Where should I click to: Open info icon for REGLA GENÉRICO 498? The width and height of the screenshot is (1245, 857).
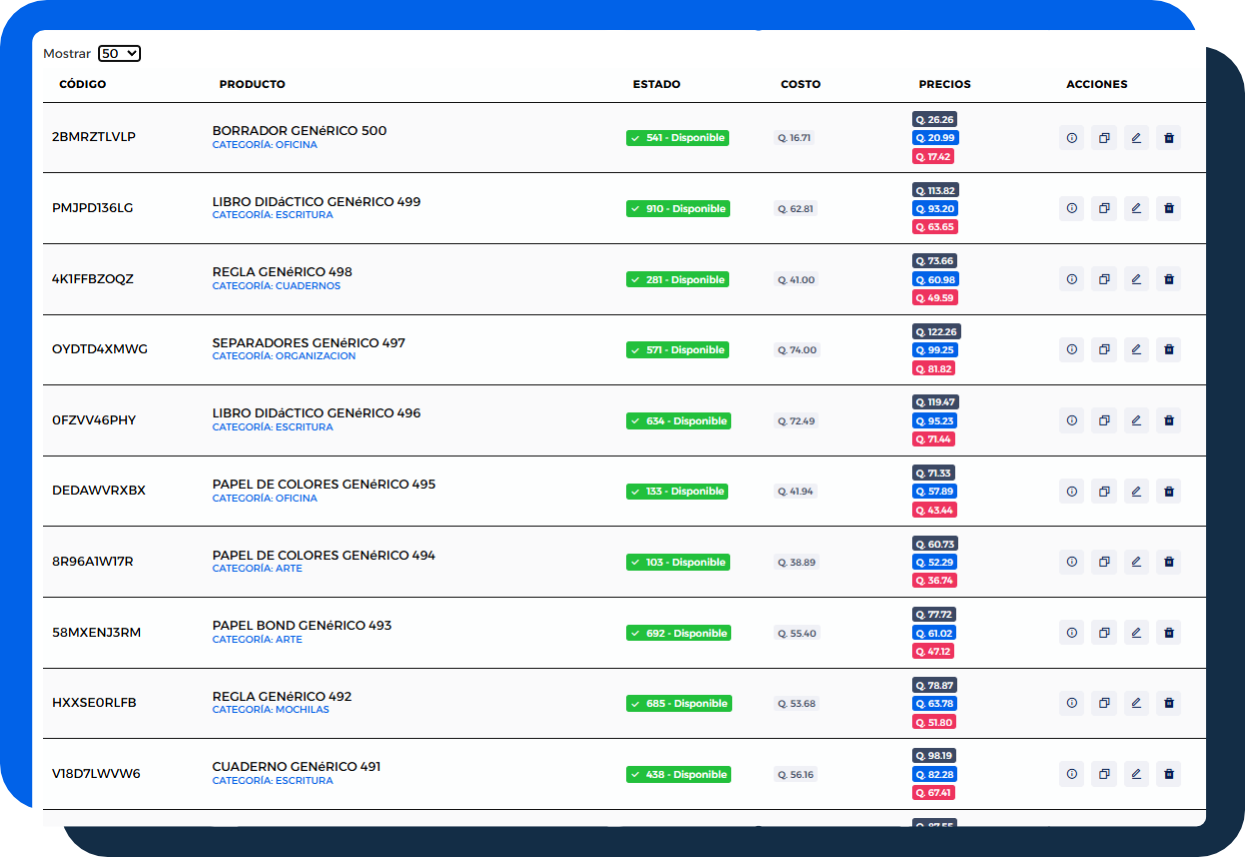tap(1072, 279)
